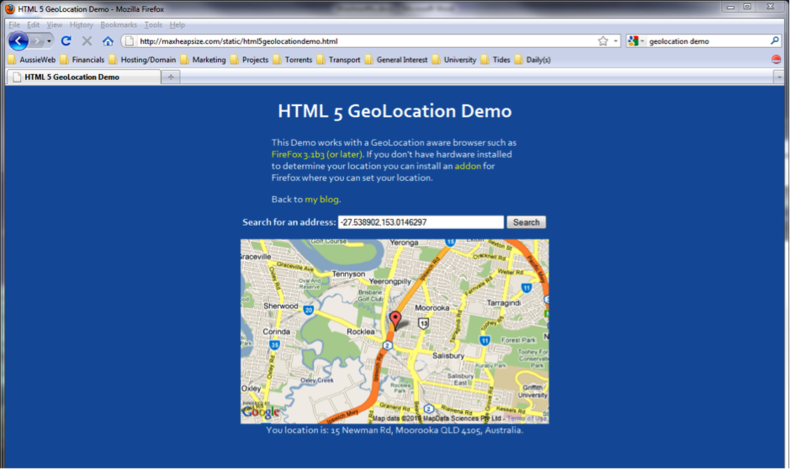Open the Help menu
790x469 pixels.
click(177, 25)
